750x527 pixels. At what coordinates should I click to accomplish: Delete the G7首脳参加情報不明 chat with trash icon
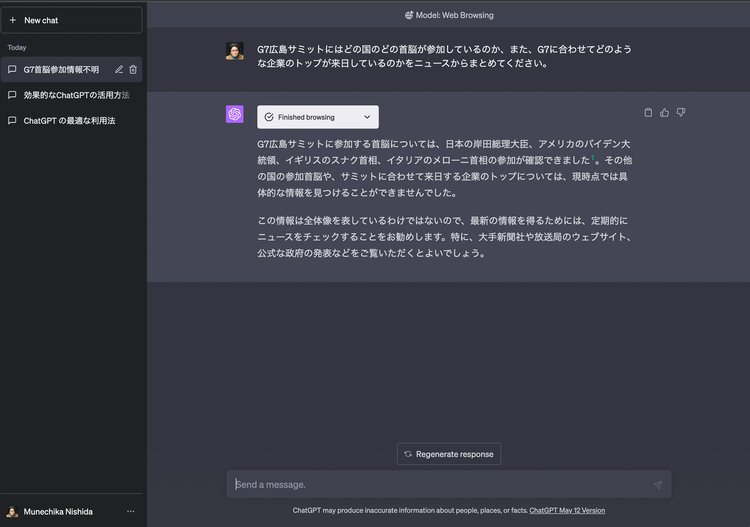133,70
